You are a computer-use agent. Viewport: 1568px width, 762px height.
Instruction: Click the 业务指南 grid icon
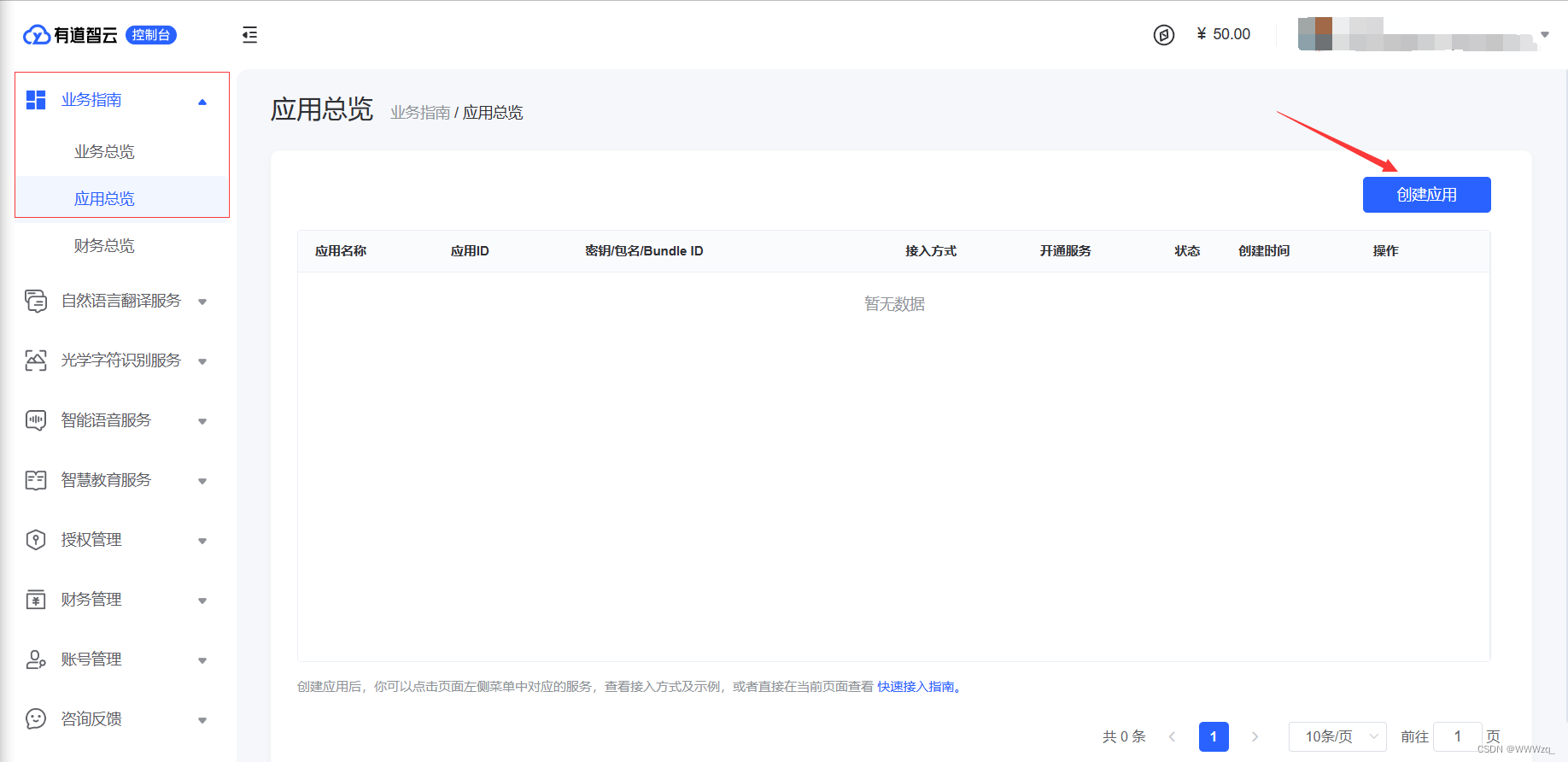[36, 100]
